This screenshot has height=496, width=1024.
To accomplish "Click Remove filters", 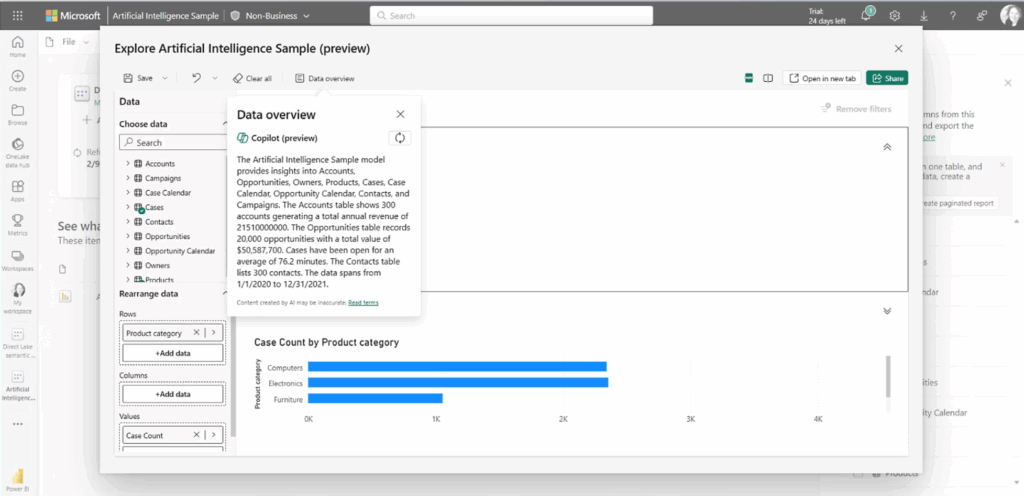I will 856,109.
